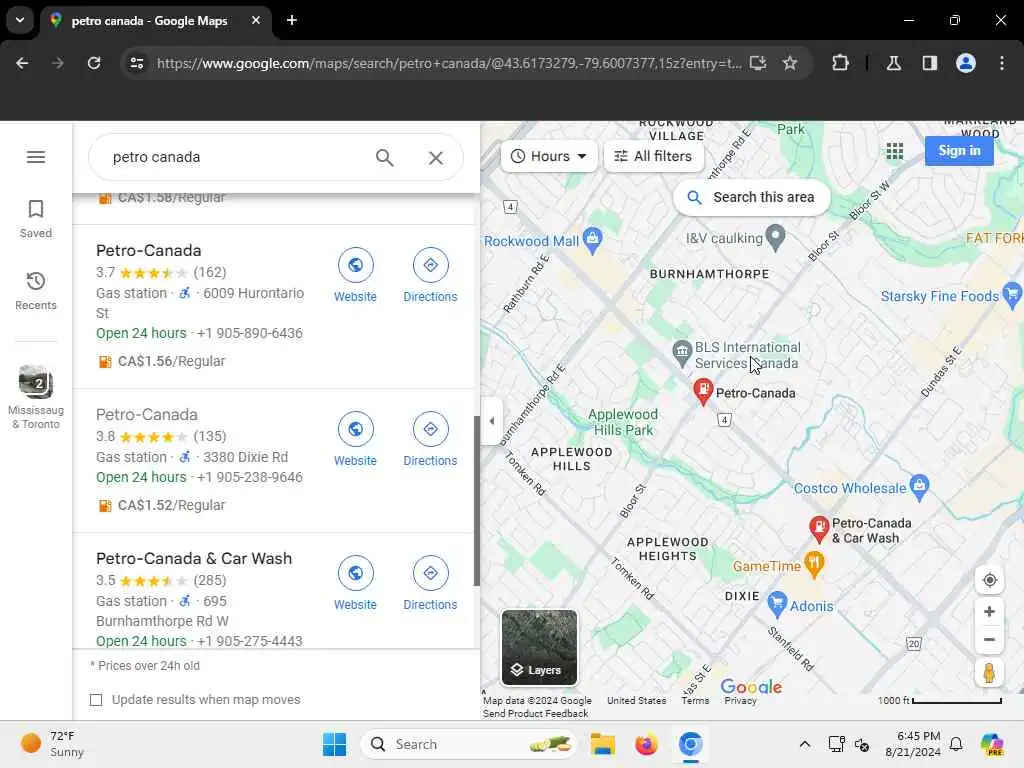View site information icon in address bar

[137, 63]
